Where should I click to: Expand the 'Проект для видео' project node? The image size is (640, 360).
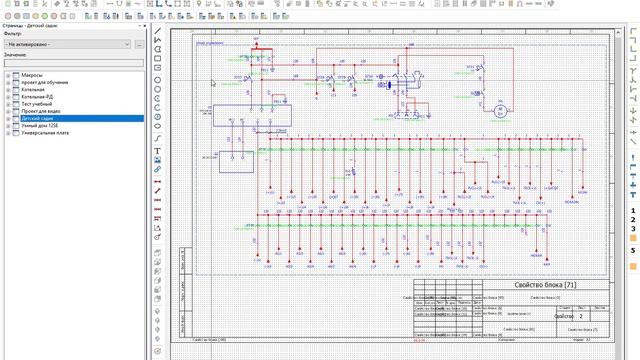pyautogui.click(x=8, y=111)
